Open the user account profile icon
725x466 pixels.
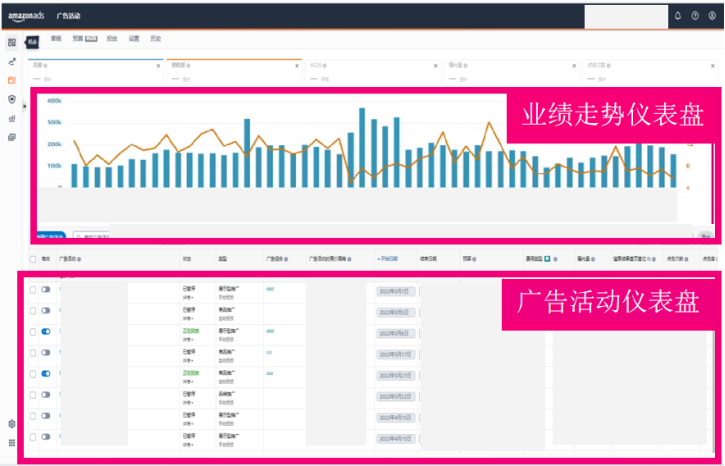pyautogui.click(x=712, y=16)
